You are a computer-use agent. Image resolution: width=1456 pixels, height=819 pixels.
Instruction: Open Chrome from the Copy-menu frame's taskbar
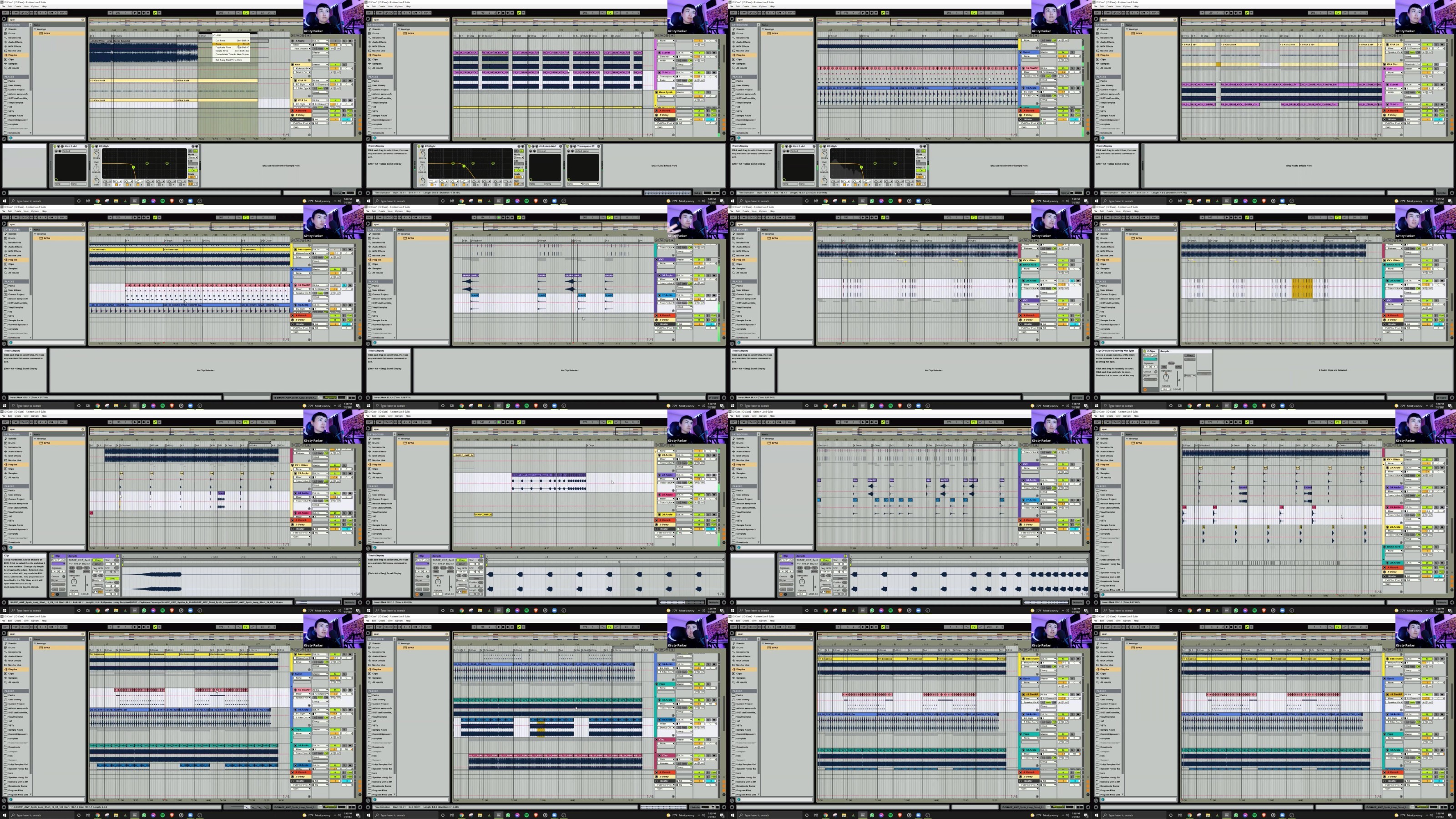tap(98, 201)
